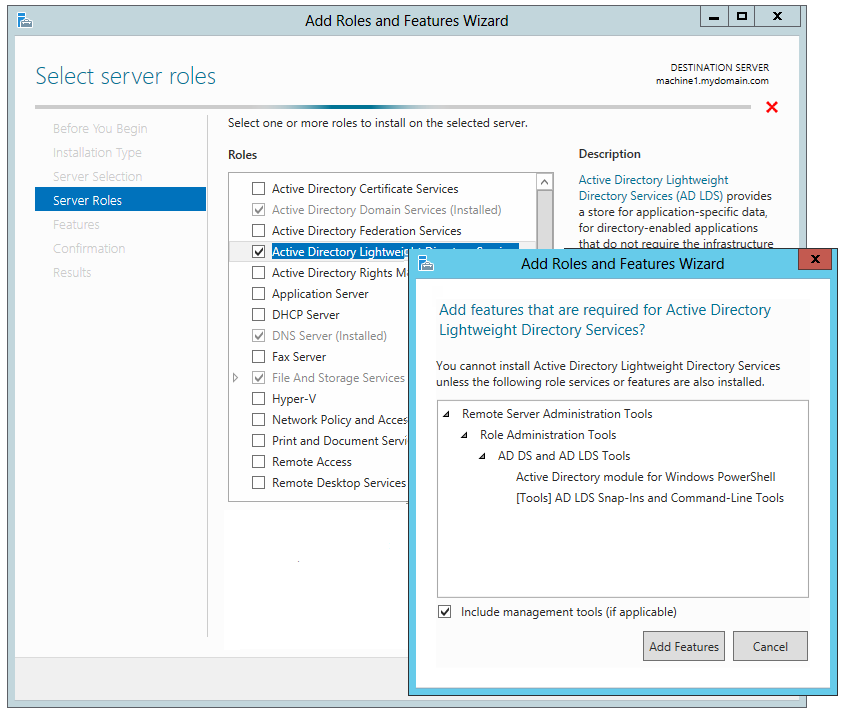Image resolution: width=847 pixels, height=715 pixels.
Task: Expand File And Storage Services node
Action: click(x=236, y=378)
